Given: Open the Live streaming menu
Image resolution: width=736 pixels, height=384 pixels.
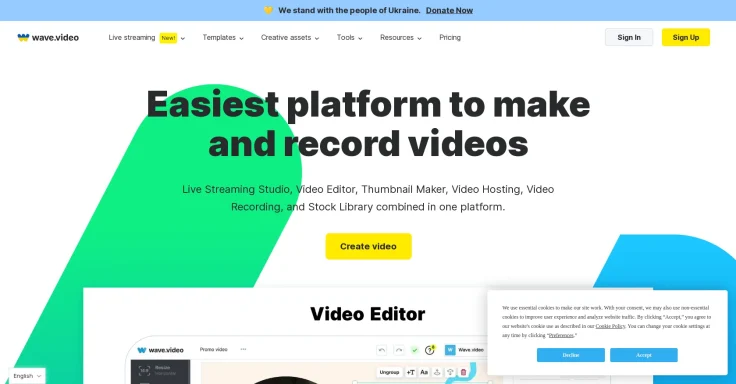Looking at the screenshot, I should click(146, 38).
